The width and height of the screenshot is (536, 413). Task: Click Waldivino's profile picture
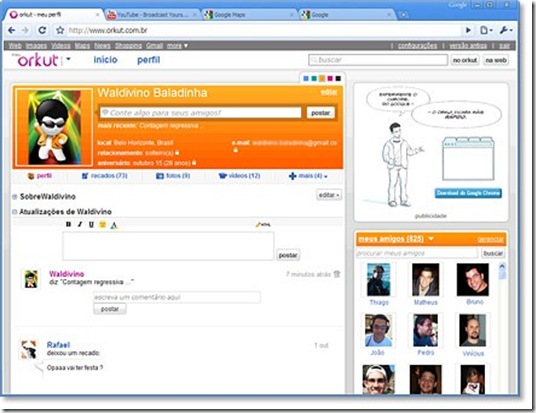(x=54, y=127)
